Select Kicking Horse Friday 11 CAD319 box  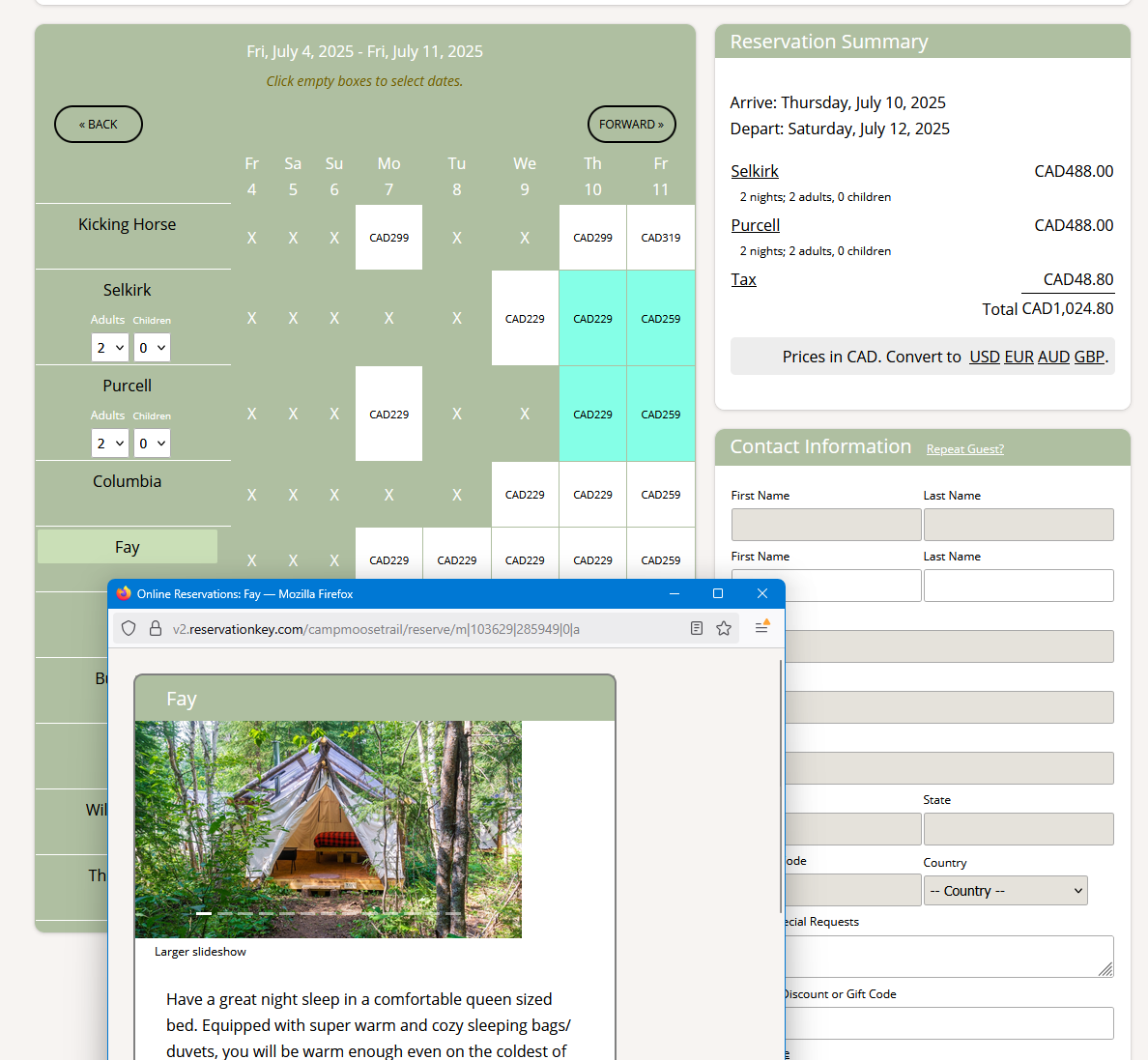pyautogui.click(x=660, y=238)
